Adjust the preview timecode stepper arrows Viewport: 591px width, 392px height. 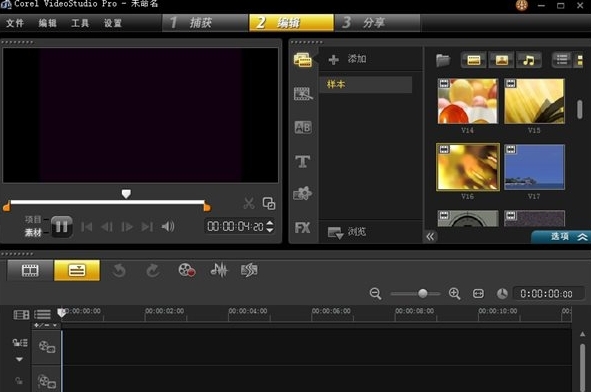click(269, 226)
